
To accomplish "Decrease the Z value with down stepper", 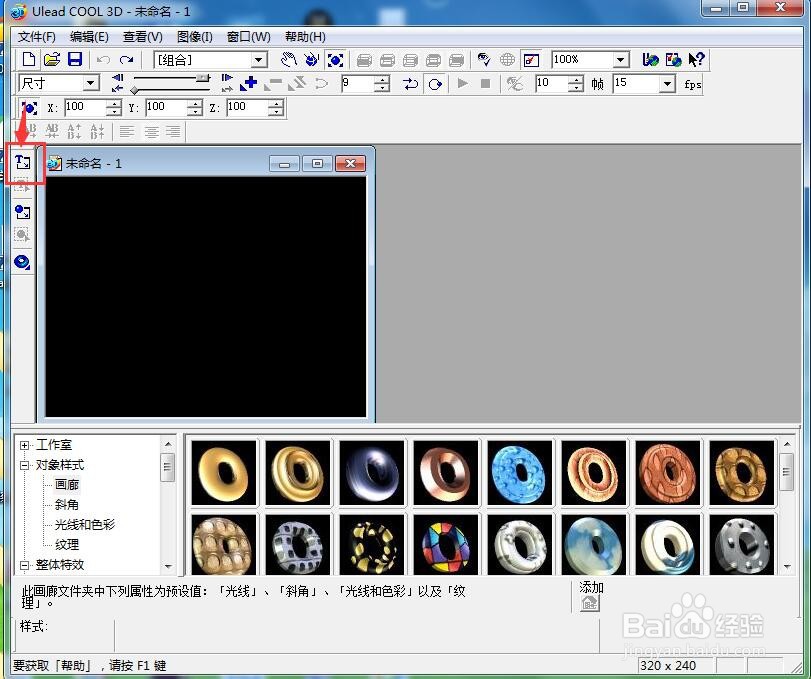I will [276, 112].
